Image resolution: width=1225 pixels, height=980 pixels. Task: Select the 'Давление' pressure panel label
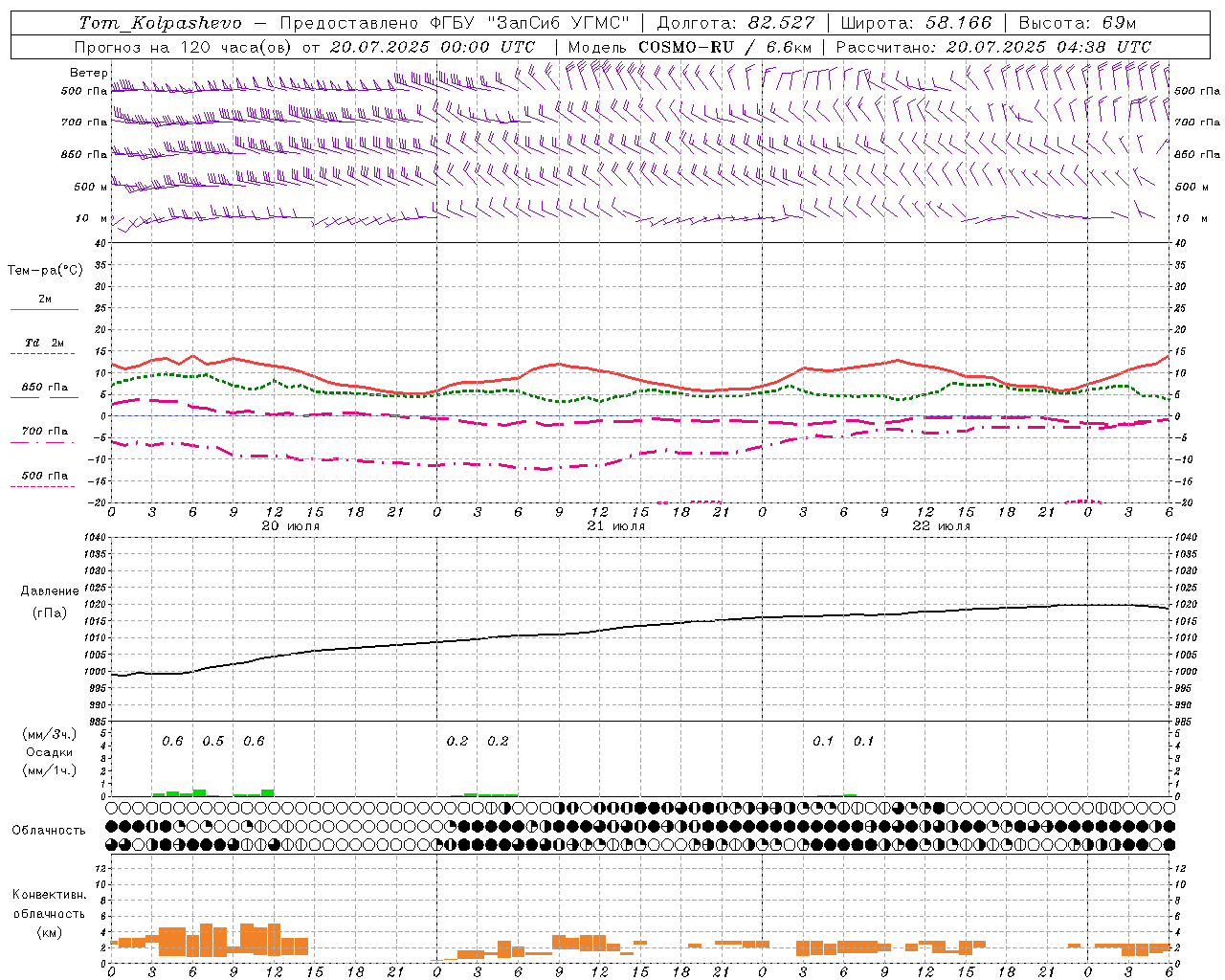[x=50, y=591]
